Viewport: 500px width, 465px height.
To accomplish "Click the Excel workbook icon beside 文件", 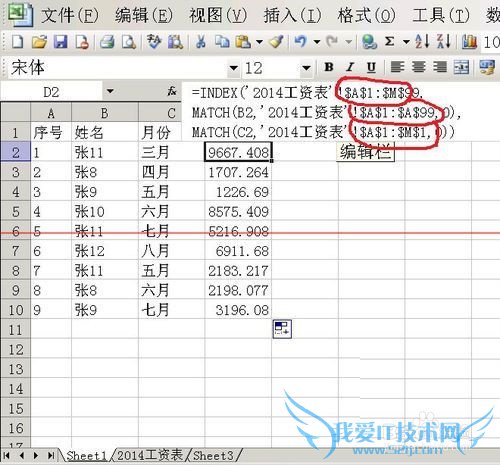I will pos(21,15).
